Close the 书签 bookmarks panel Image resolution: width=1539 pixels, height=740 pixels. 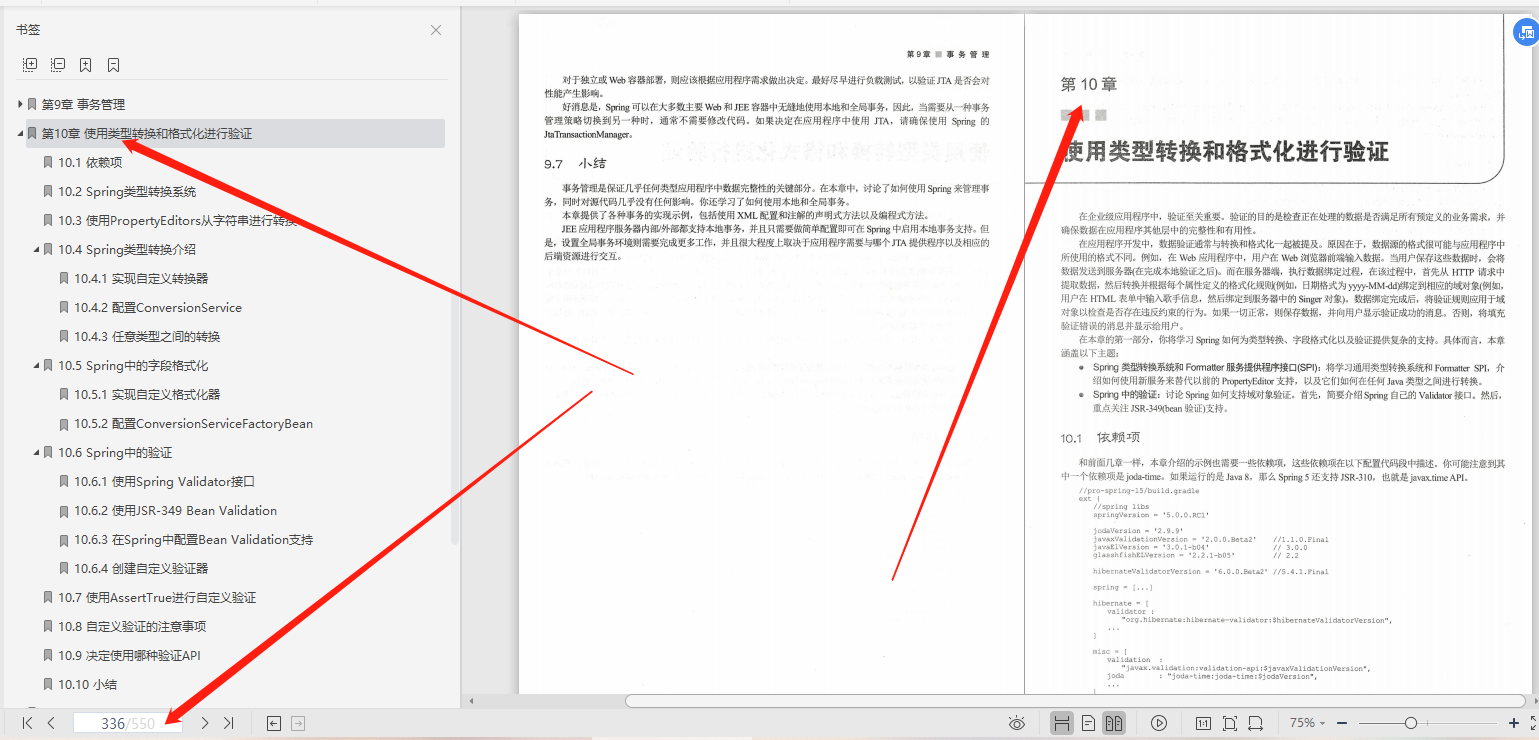pos(436,30)
